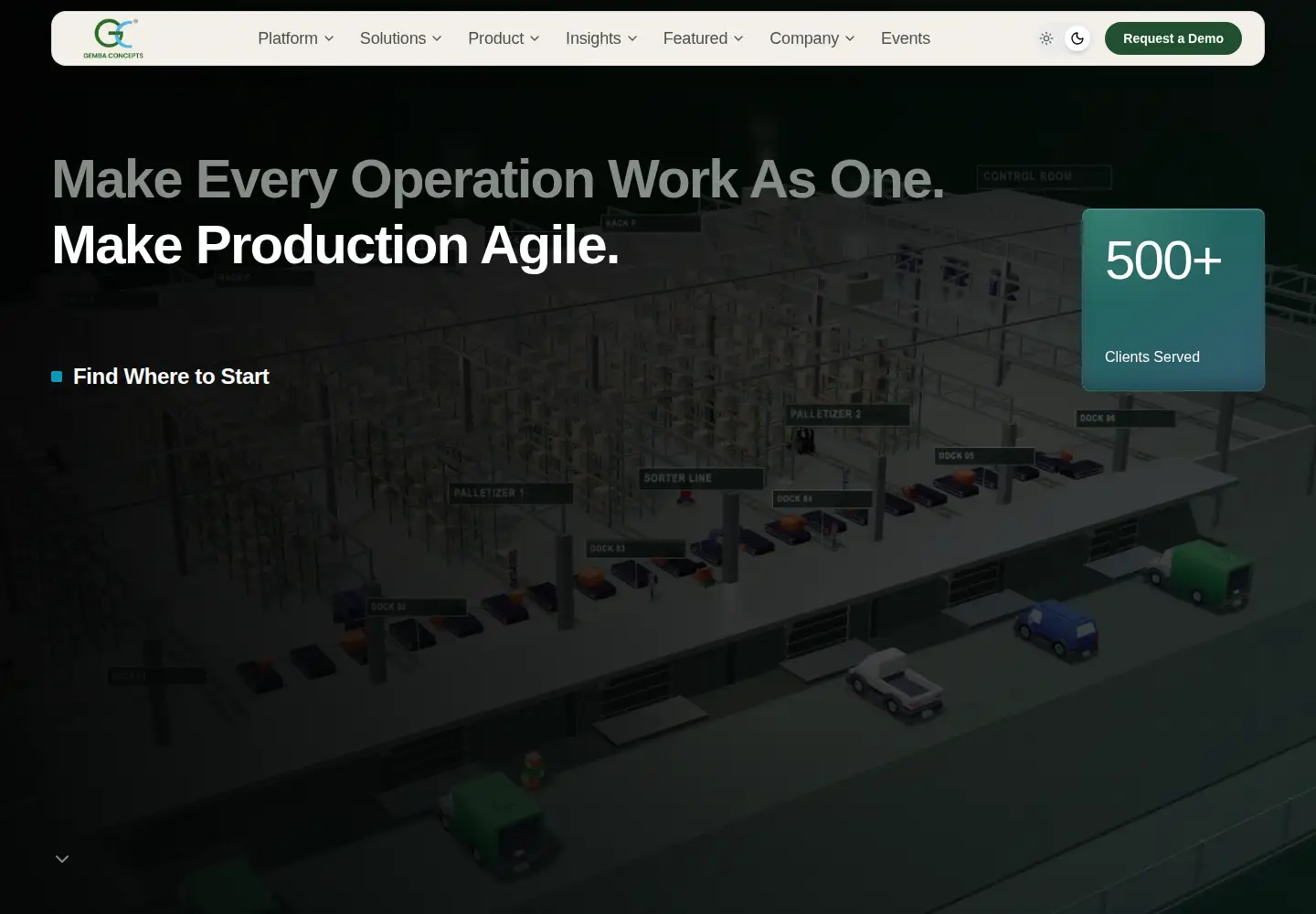Click the Clients Served label
This screenshot has height=914, width=1316.
(1152, 356)
